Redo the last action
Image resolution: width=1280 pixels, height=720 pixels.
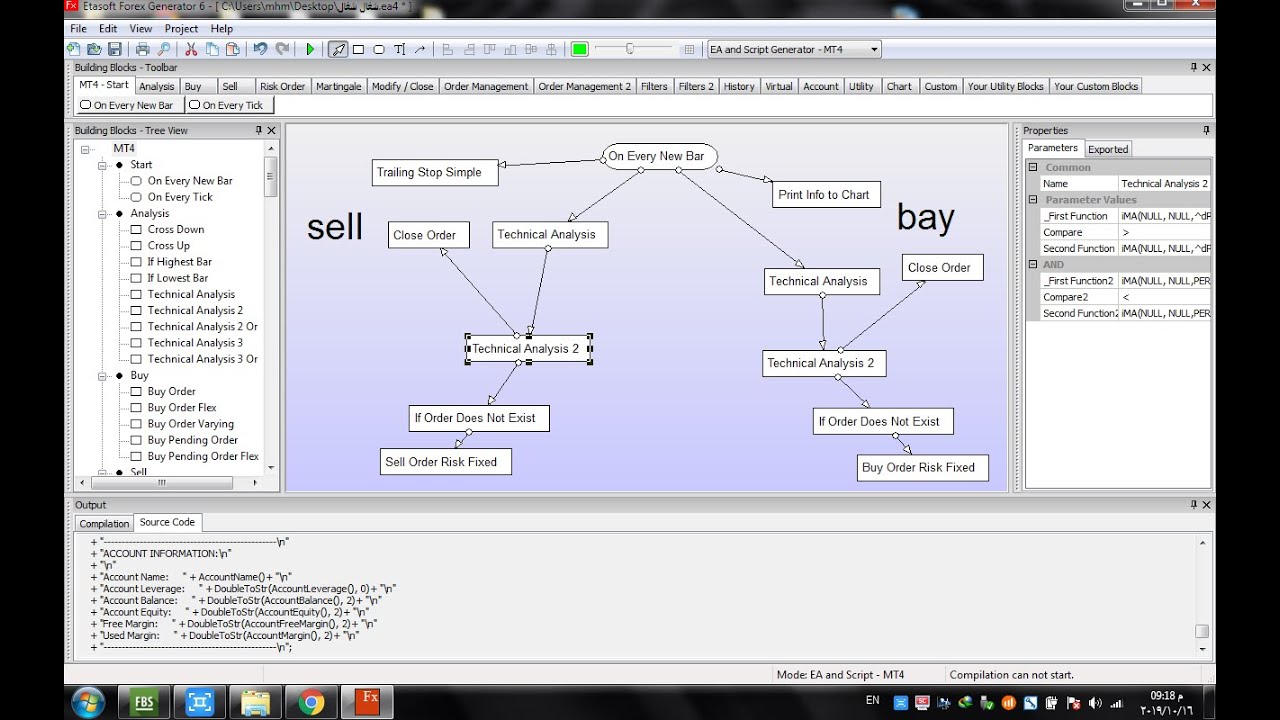(282, 49)
